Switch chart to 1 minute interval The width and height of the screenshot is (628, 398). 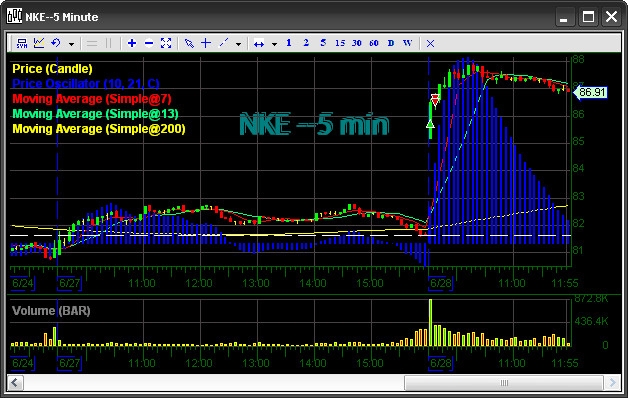pyautogui.click(x=289, y=43)
